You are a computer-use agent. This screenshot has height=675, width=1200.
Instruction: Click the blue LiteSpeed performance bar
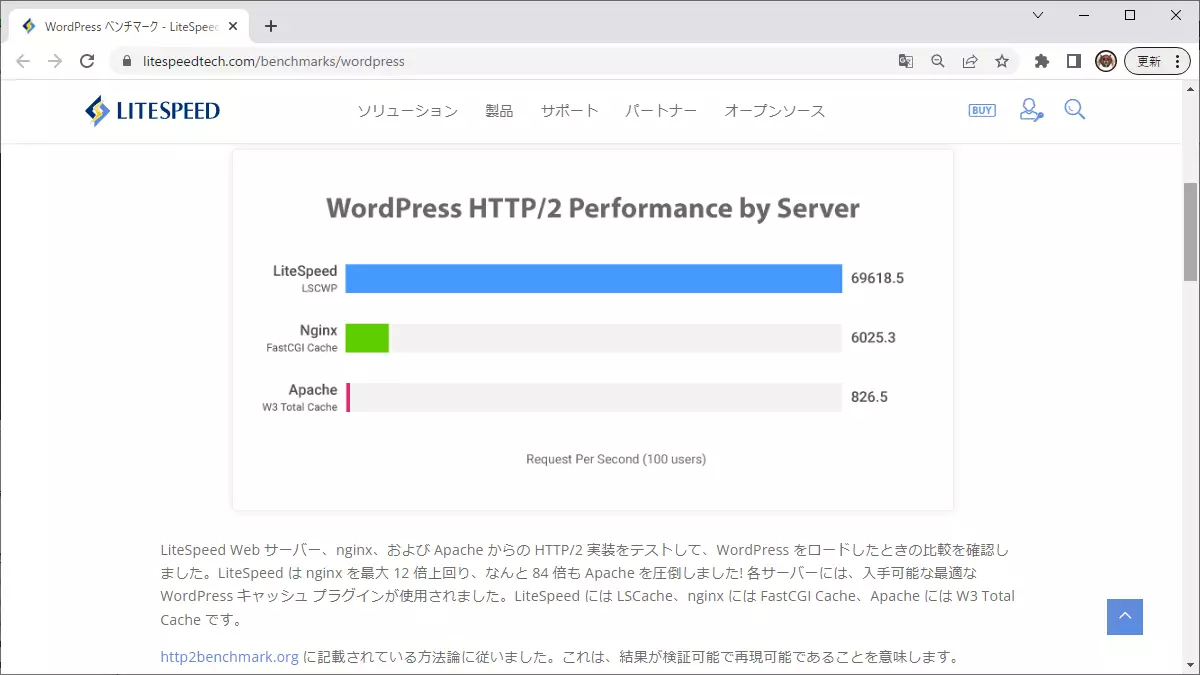click(x=593, y=279)
